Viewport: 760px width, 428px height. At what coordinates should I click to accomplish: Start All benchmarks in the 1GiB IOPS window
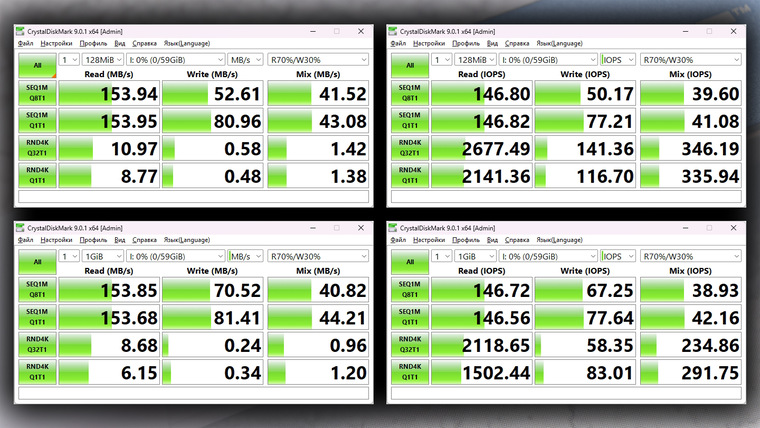pos(410,262)
